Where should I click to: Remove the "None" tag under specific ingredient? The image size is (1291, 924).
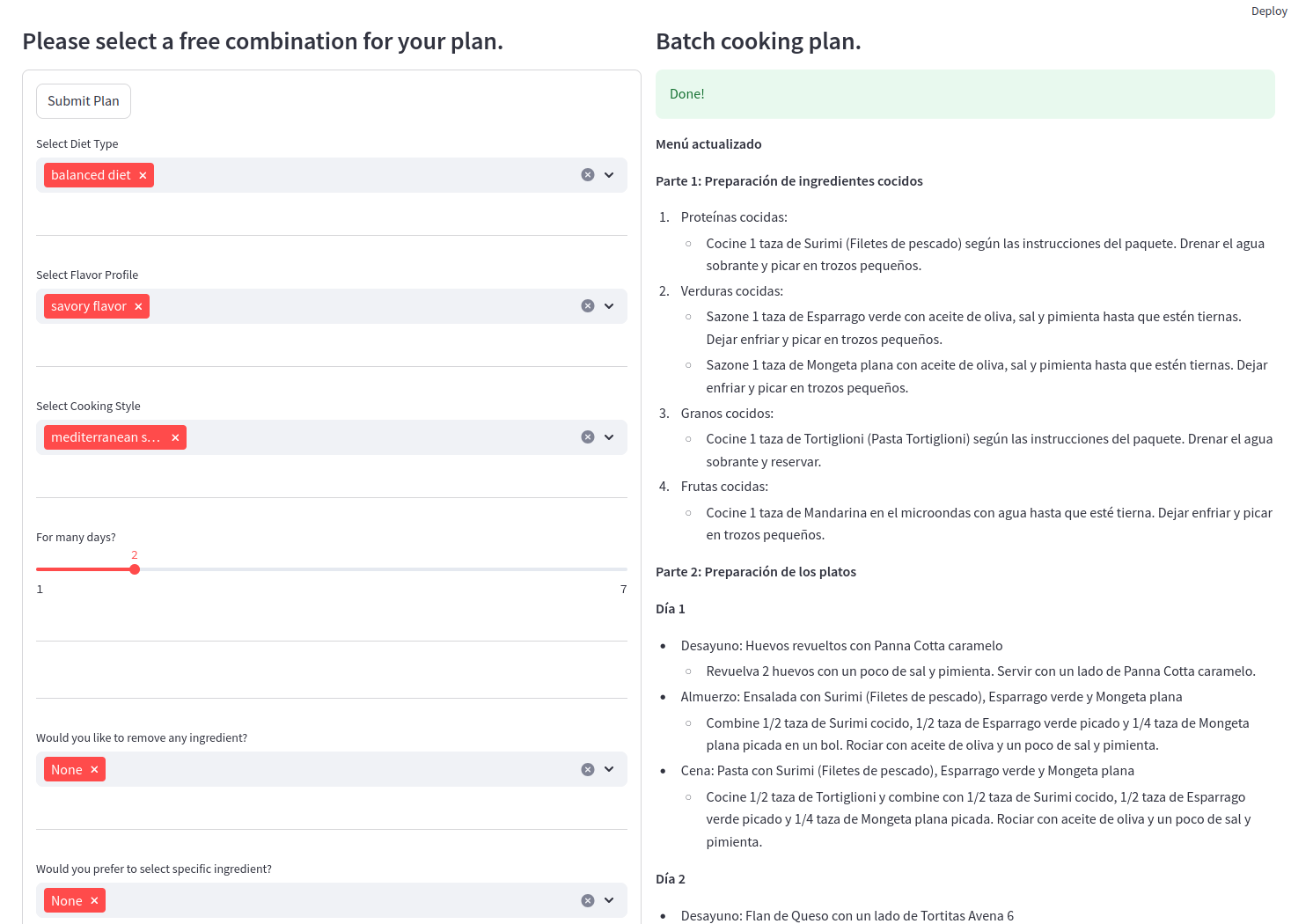point(93,900)
